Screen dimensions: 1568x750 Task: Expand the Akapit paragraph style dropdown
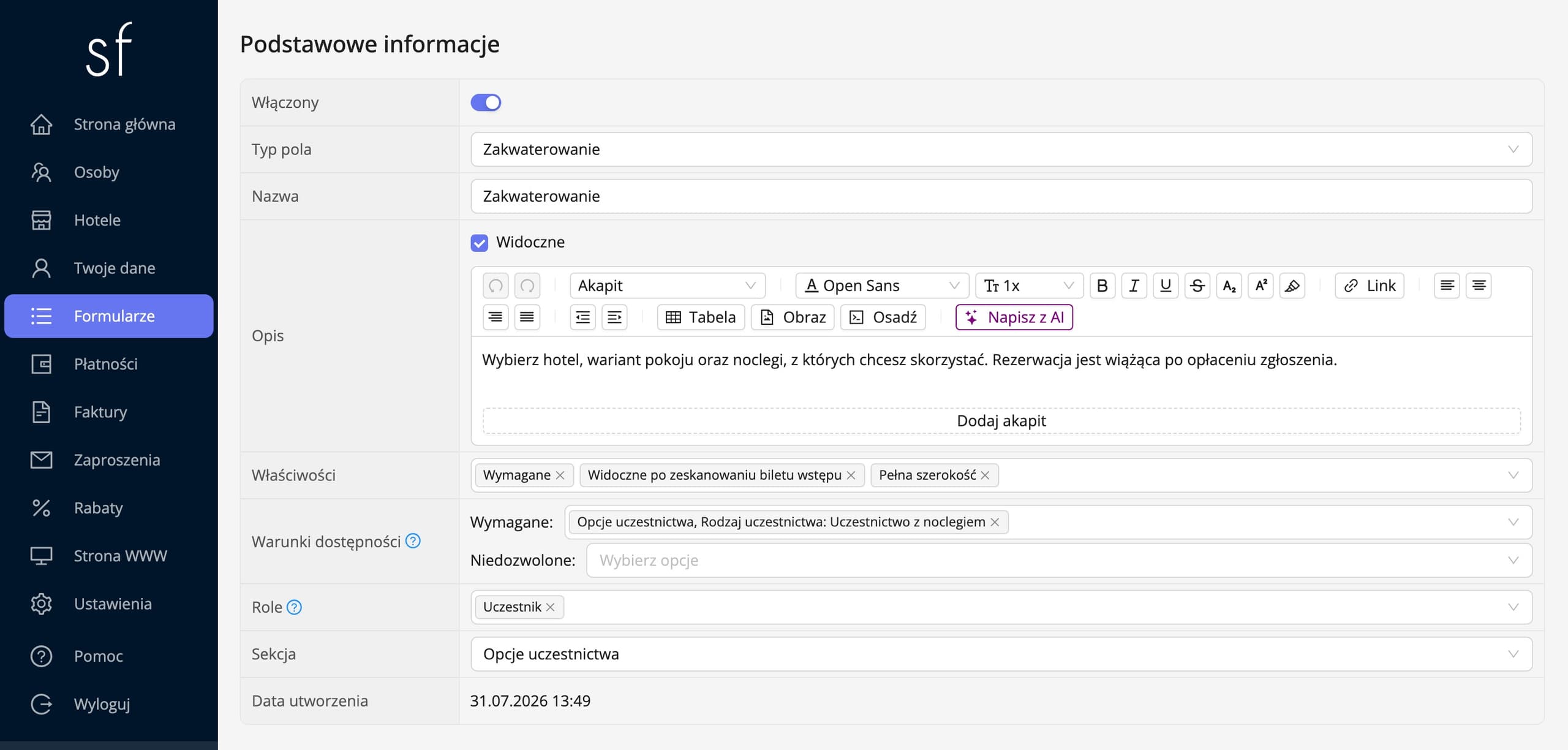coord(667,286)
